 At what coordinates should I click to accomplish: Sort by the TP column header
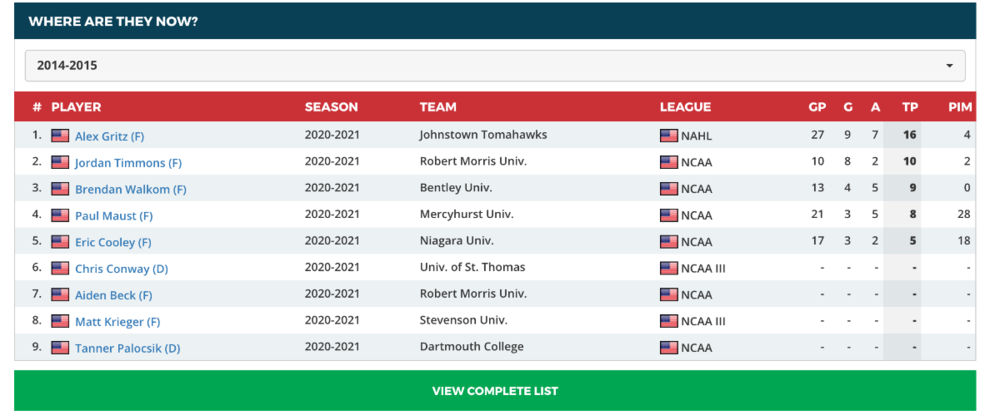pos(910,107)
